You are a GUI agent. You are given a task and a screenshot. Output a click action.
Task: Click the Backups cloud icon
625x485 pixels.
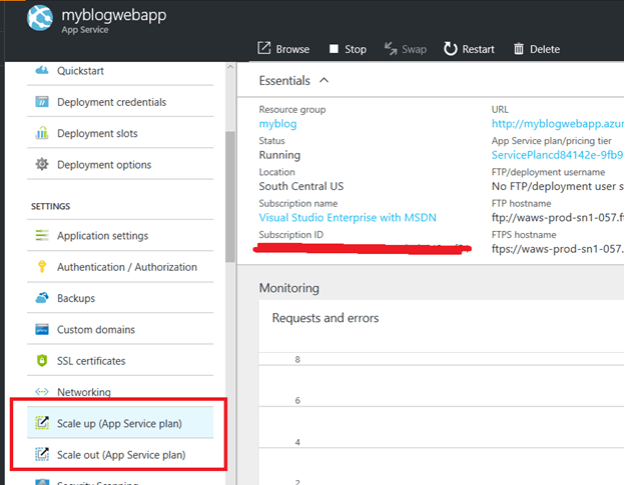pos(42,298)
